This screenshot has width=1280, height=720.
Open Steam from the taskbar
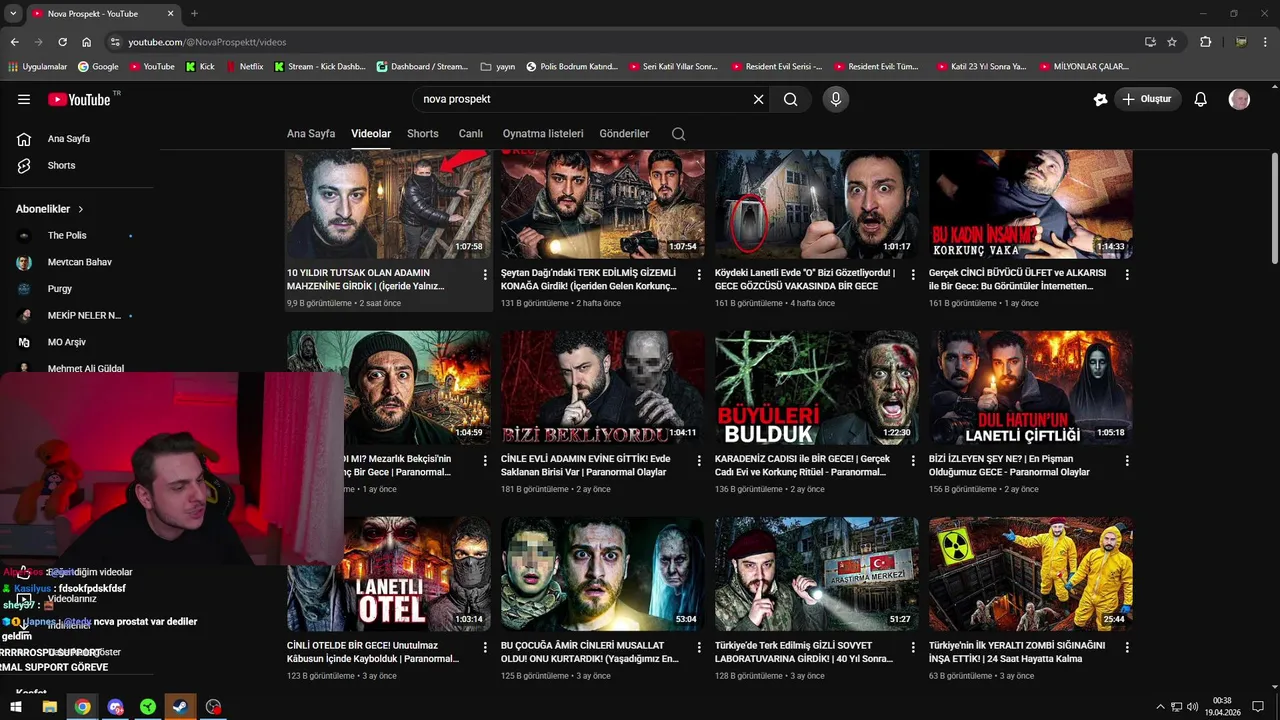click(x=181, y=707)
